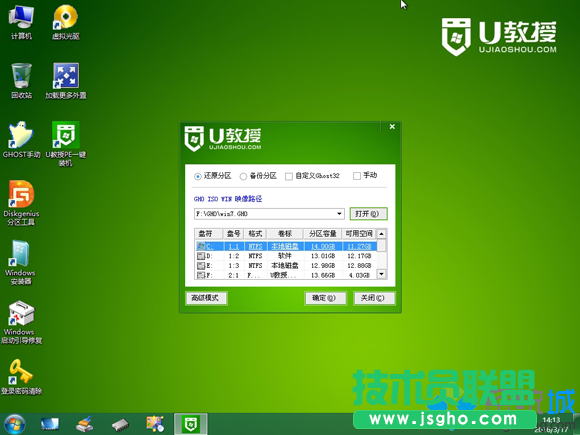
Task: Click the 1:3 disk number cell
Action: tap(234, 266)
